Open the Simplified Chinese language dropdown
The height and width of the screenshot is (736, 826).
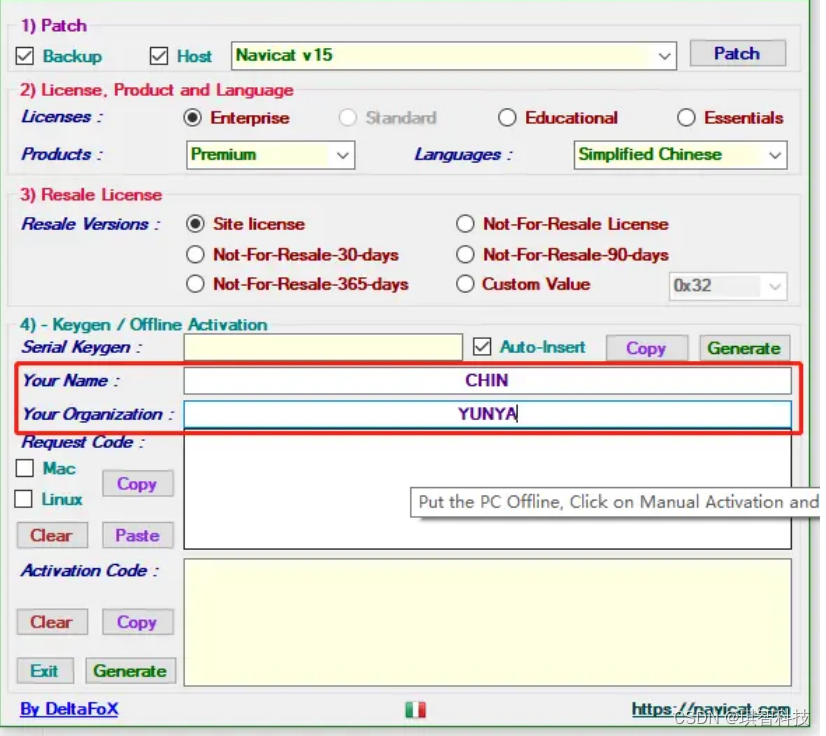coord(681,155)
